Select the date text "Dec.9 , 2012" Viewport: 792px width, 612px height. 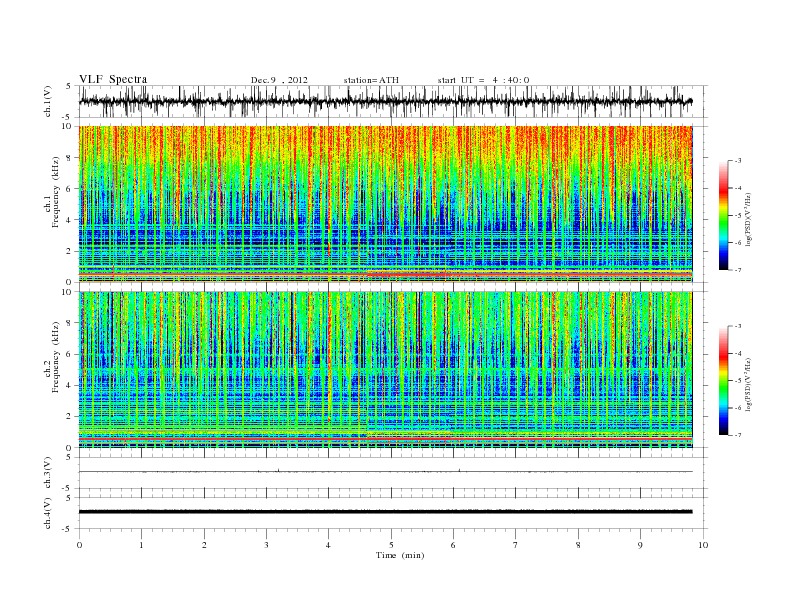[279, 80]
